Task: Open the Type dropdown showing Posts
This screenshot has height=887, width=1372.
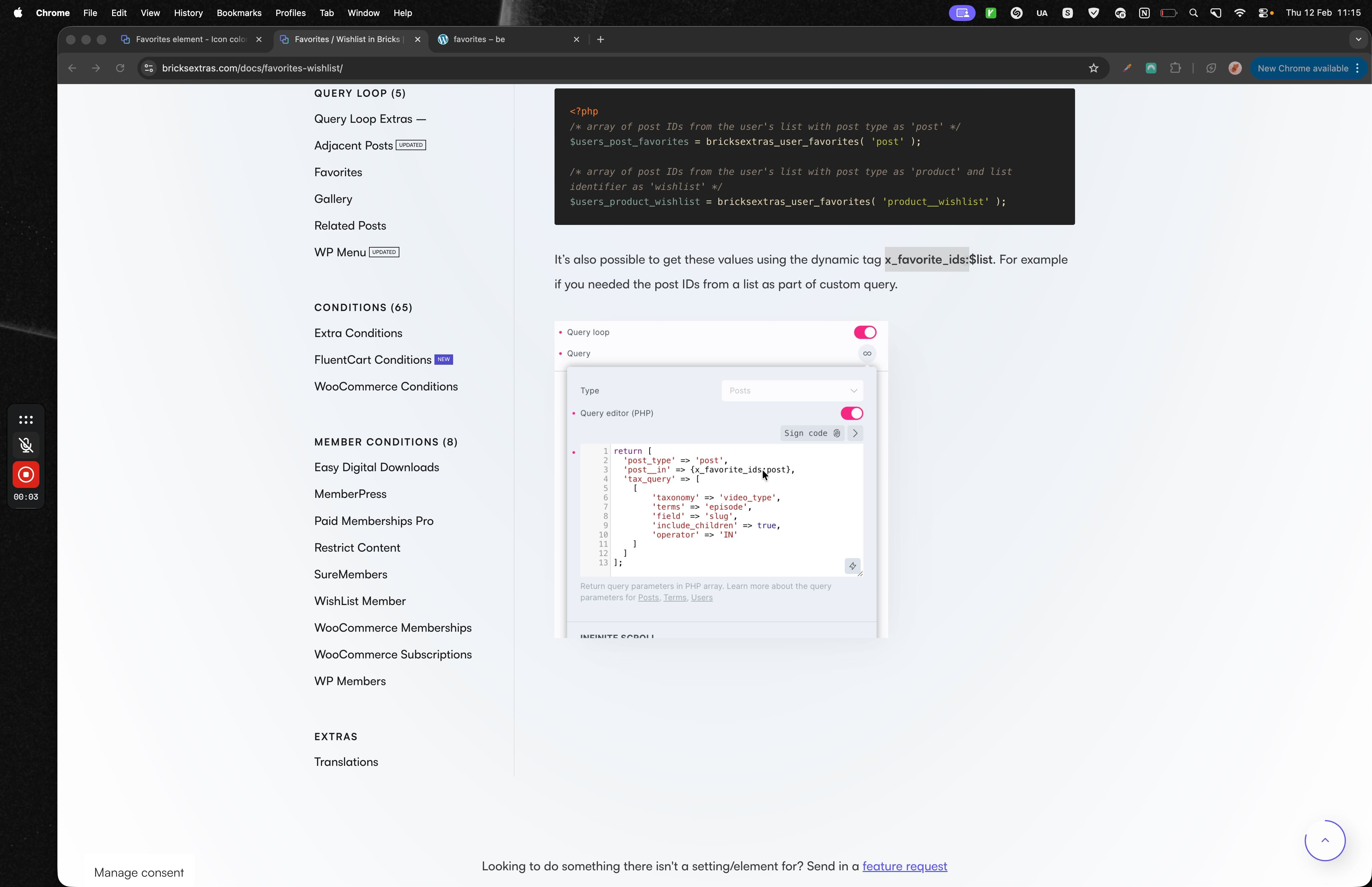Action: point(792,390)
